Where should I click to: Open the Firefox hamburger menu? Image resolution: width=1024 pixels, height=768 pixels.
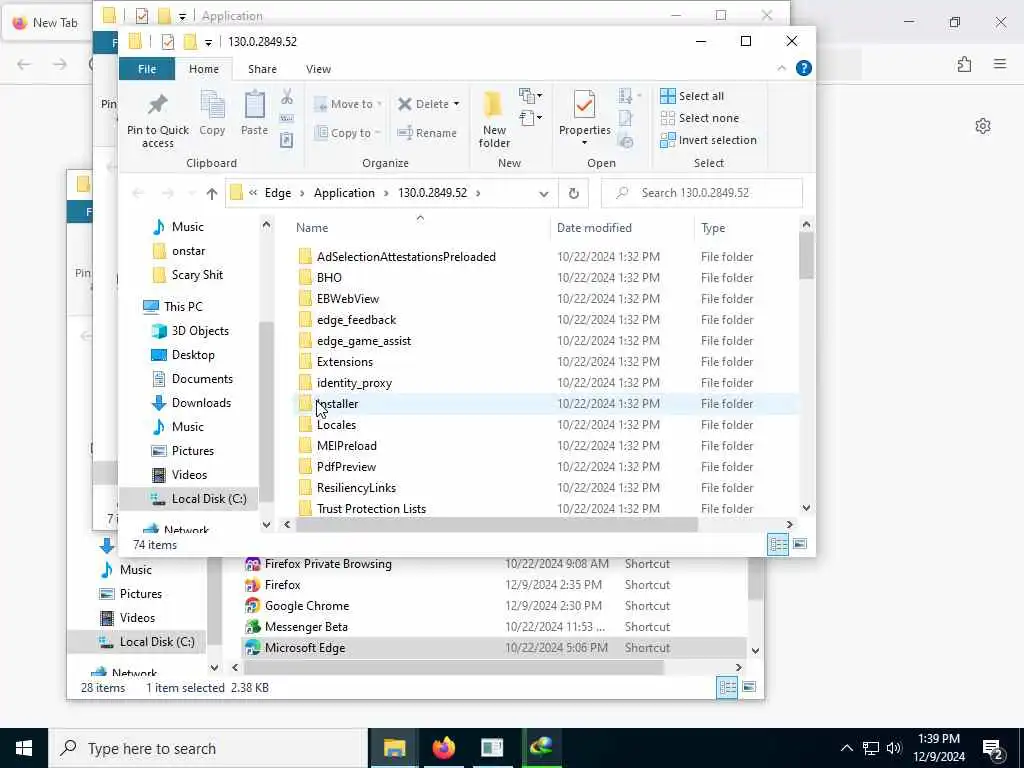(1000, 63)
